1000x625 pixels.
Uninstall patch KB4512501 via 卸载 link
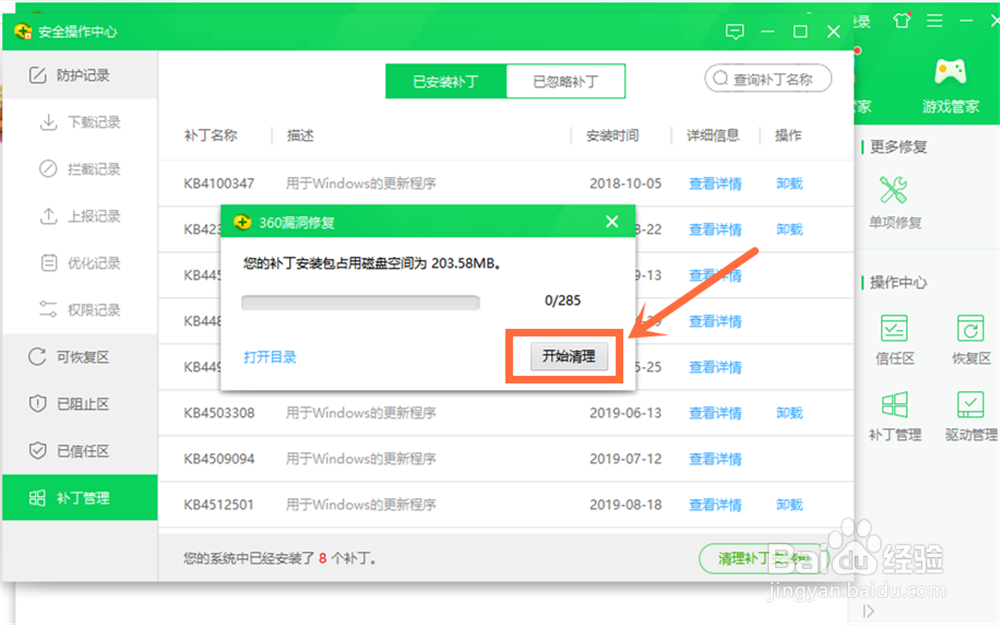[x=789, y=504]
